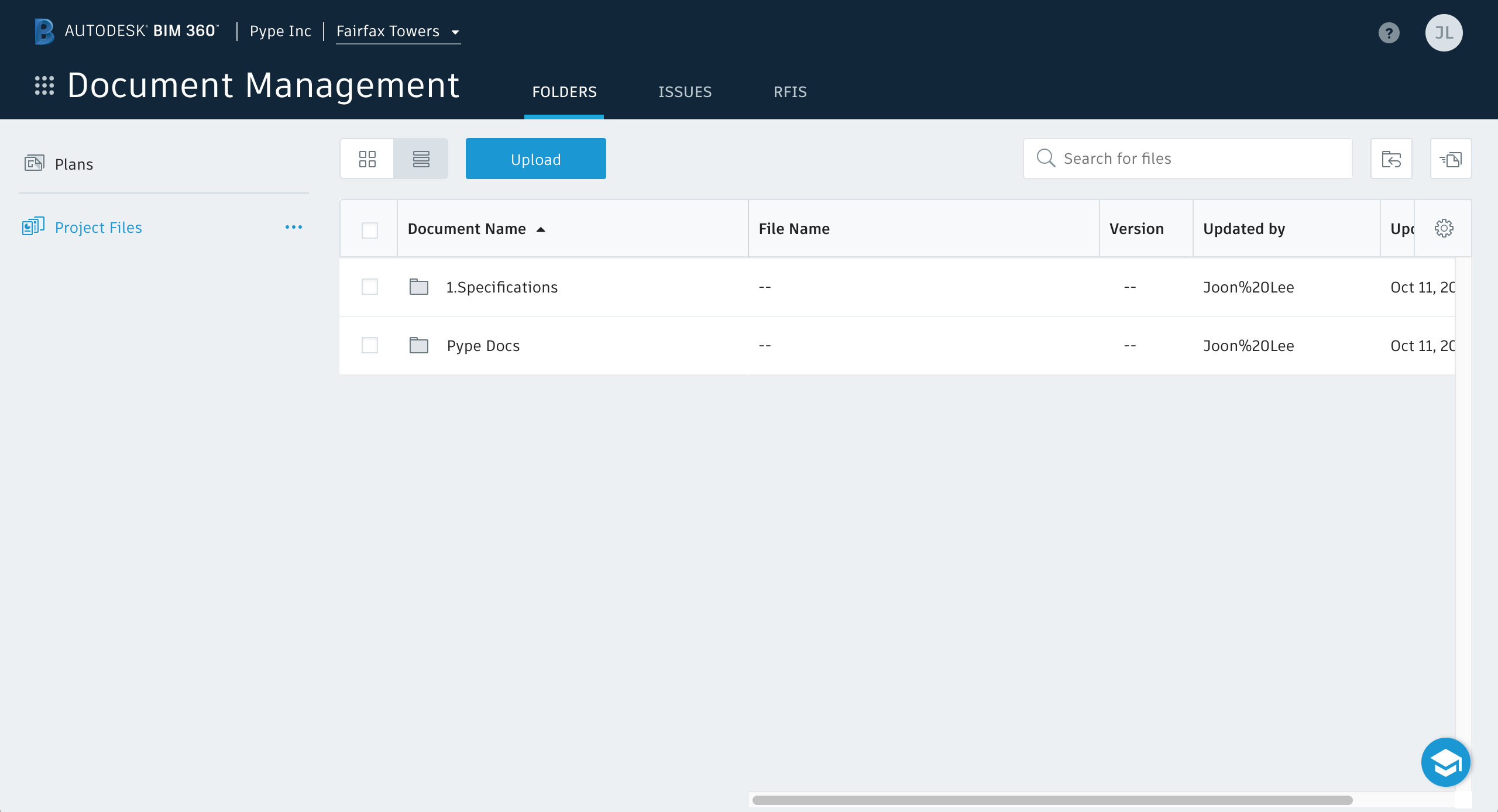Screen dimensions: 1498x812
Task: Switch to thumbnail grid view
Action: click(x=367, y=159)
